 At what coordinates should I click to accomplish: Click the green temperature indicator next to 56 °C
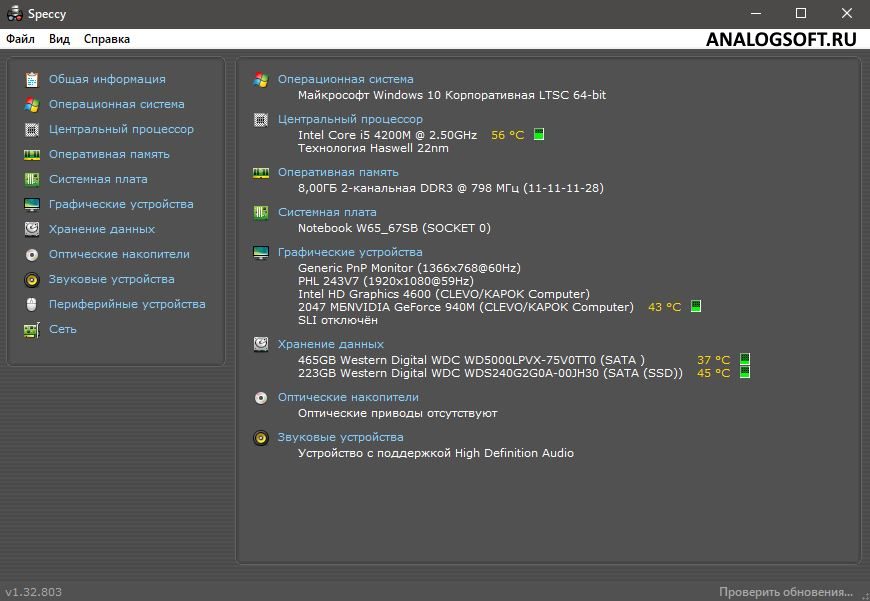click(x=539, y=132)
